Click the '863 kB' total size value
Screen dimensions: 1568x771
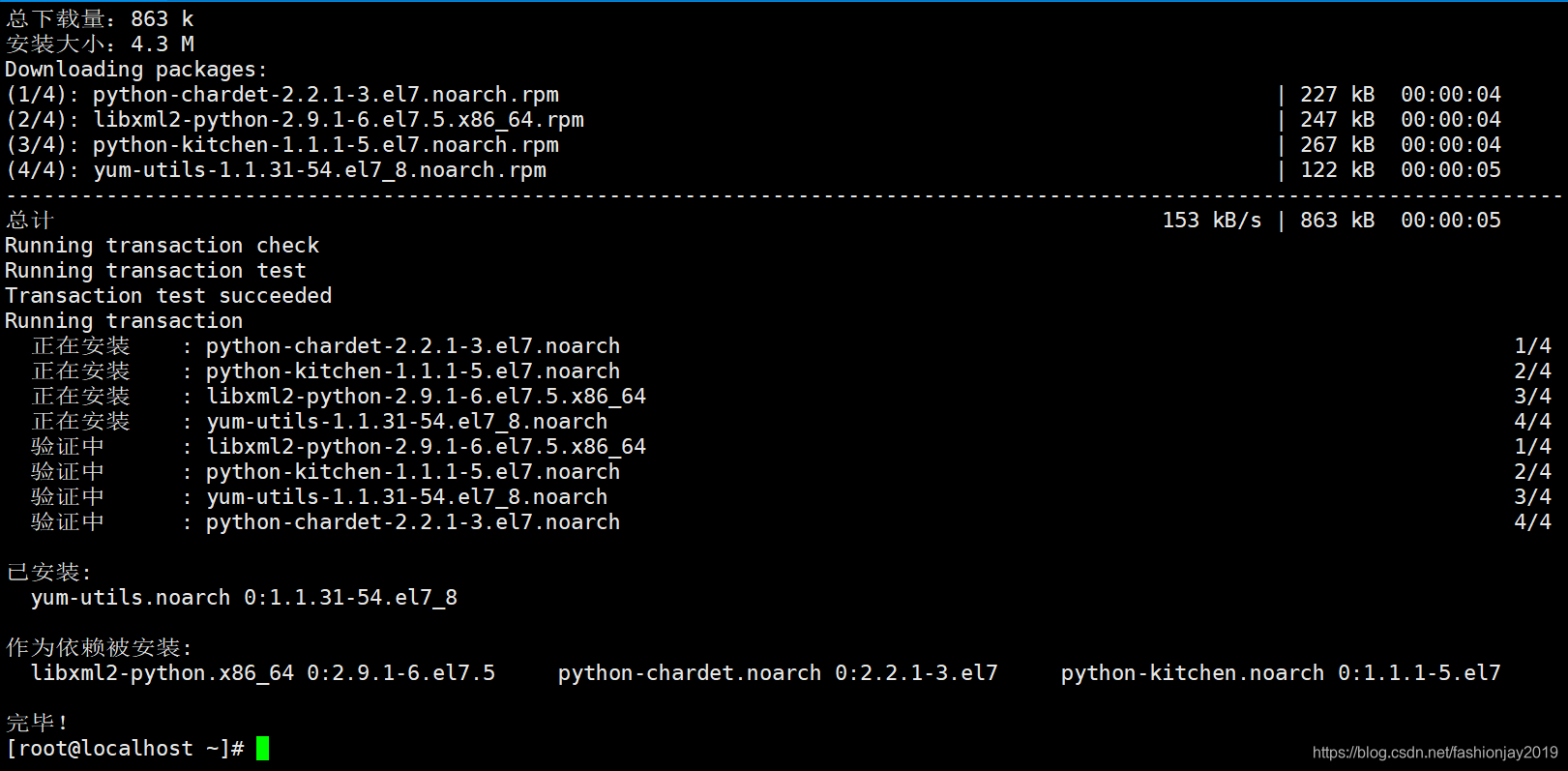point(1337,221)
